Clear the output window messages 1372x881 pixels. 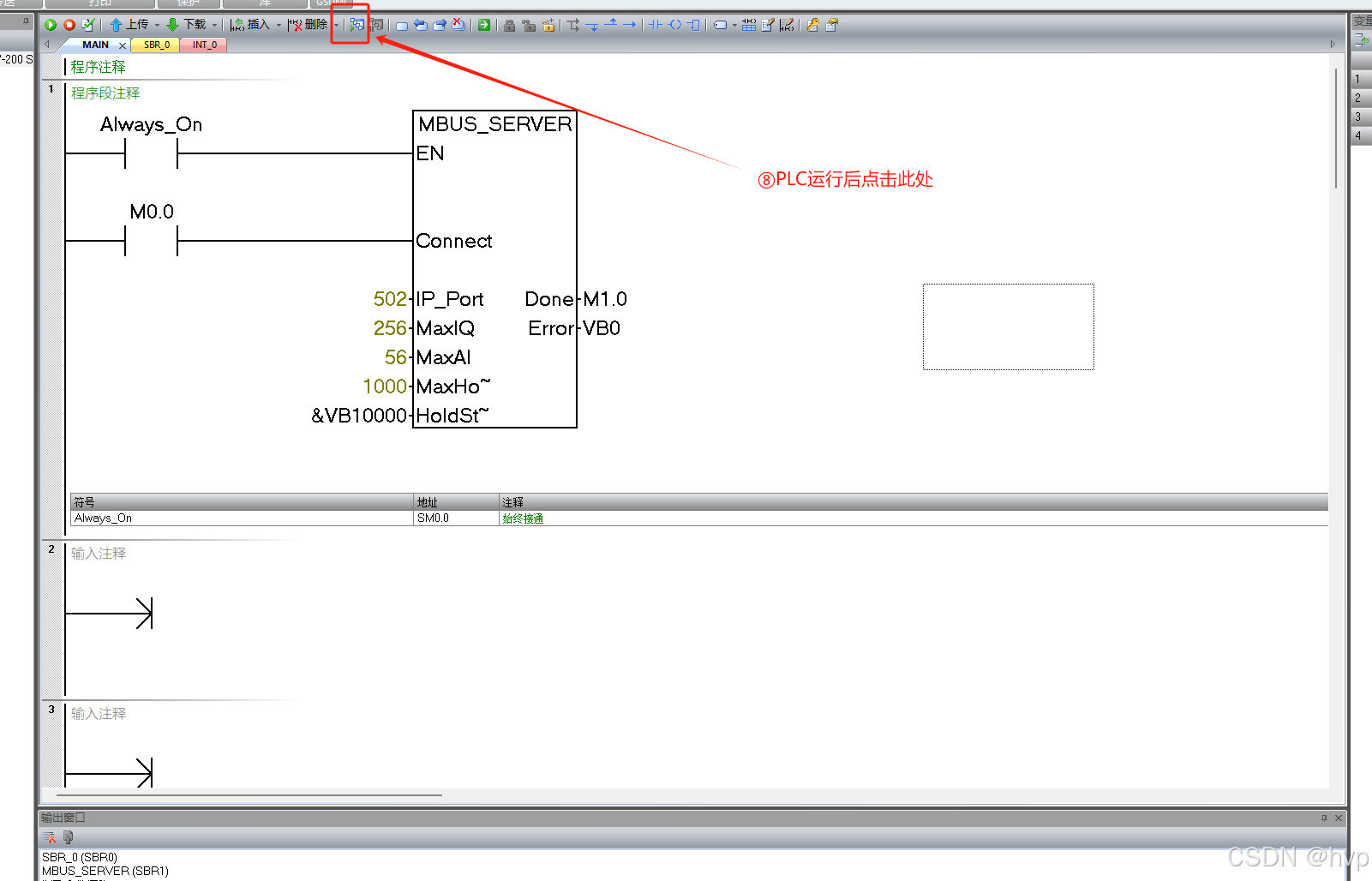pyautogui.click(x=49, y=837)
